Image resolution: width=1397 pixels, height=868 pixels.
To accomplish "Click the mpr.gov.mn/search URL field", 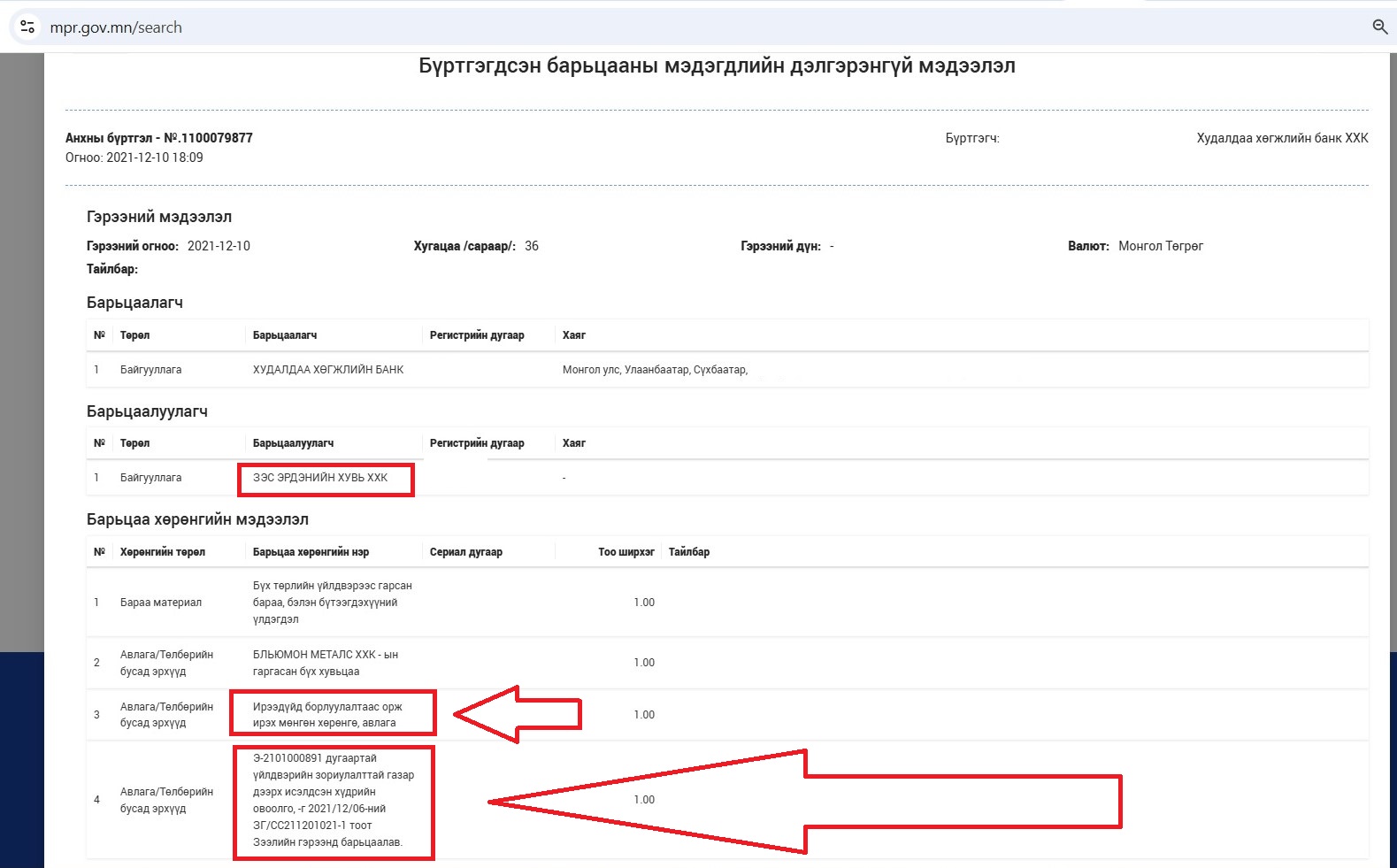I will 116,27.
